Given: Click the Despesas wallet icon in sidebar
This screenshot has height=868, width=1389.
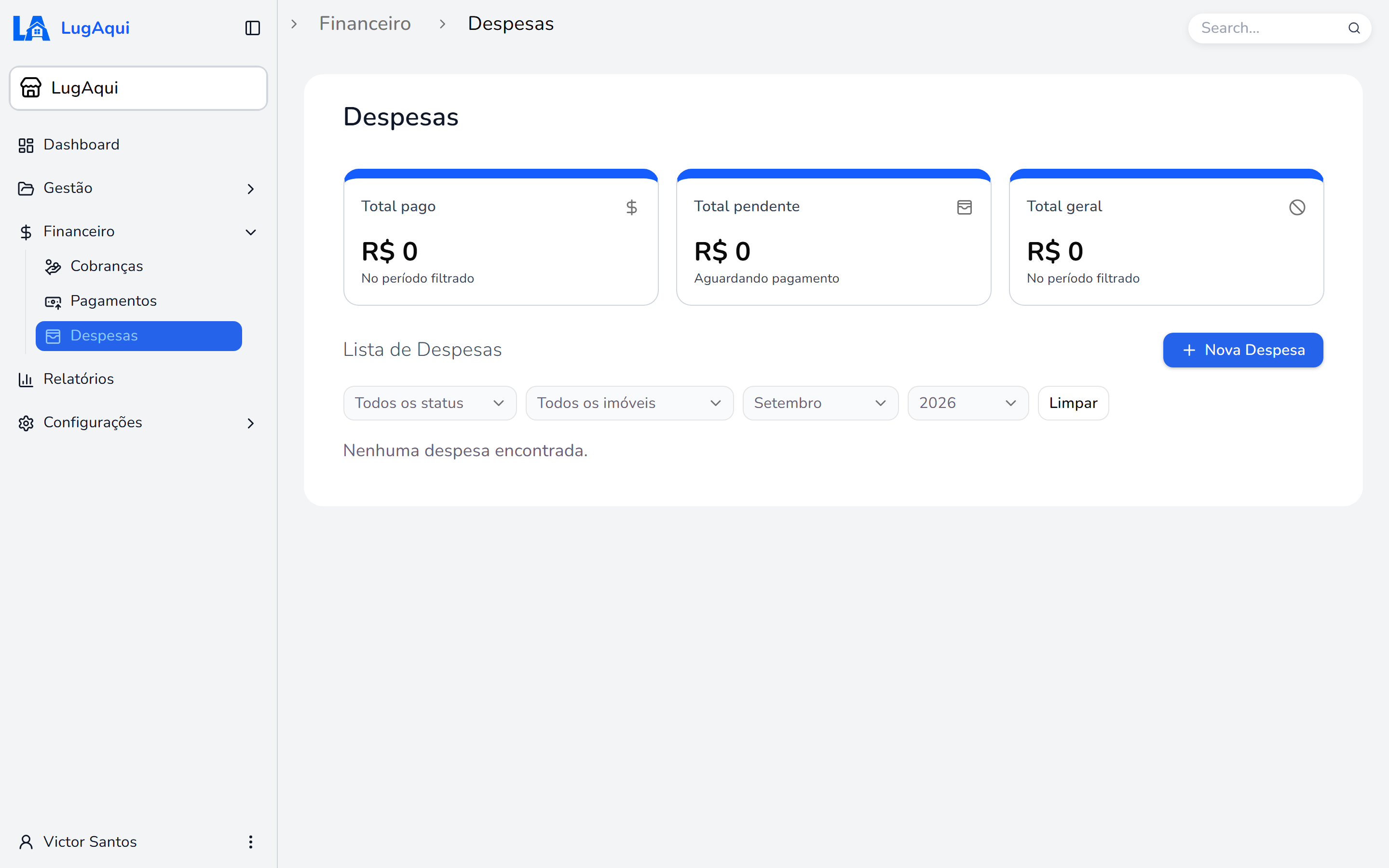Looking at the screenshot, I should pyautogui.click(x=54, y=337).
